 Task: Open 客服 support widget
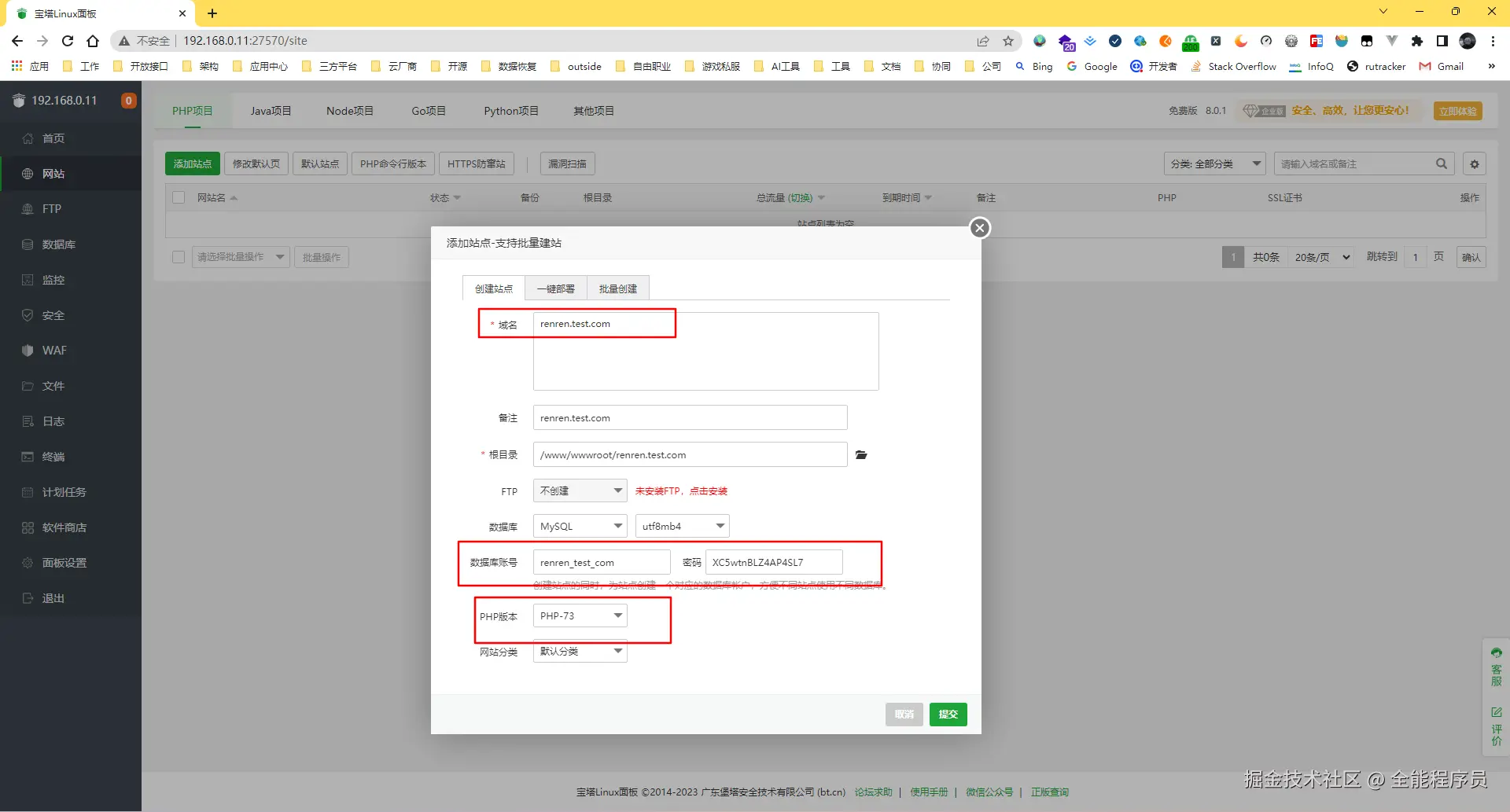1496,667
